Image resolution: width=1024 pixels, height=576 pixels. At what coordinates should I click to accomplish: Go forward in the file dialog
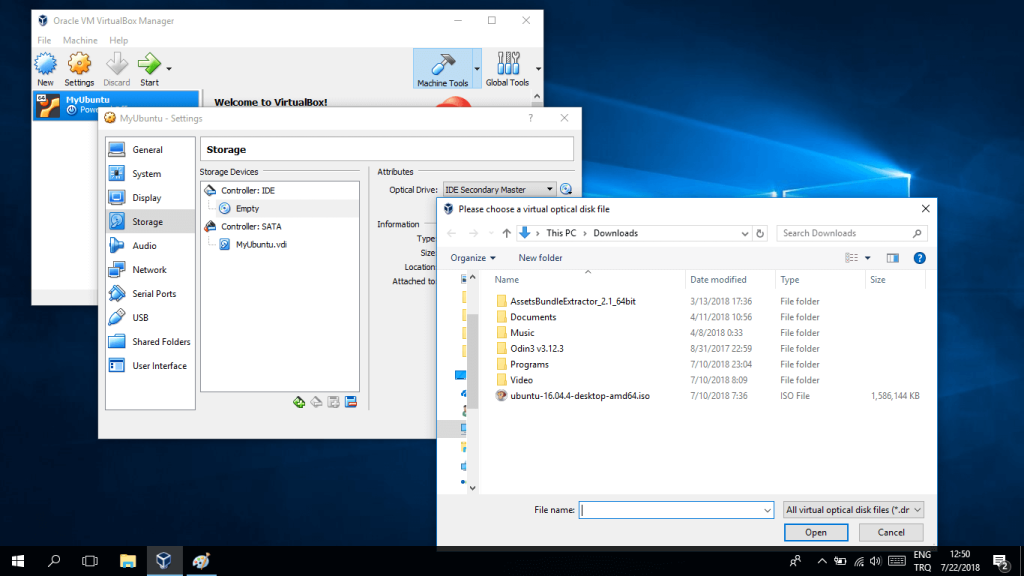473,233
